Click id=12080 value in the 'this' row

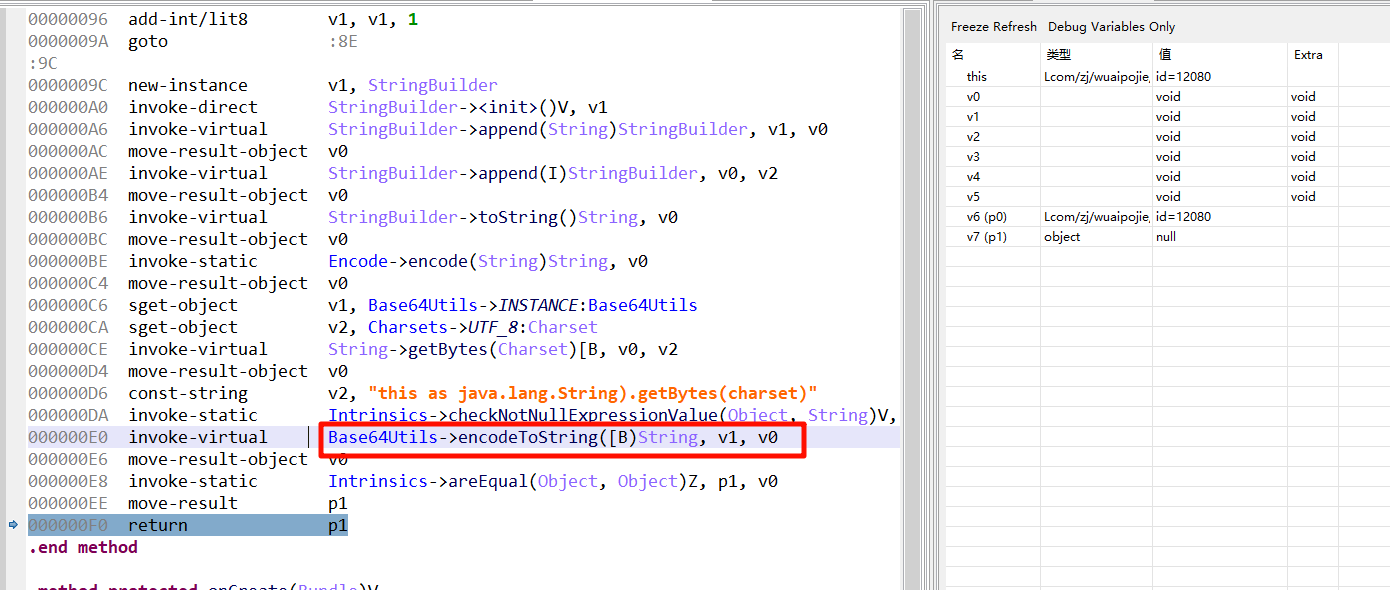coord(1183,77)
